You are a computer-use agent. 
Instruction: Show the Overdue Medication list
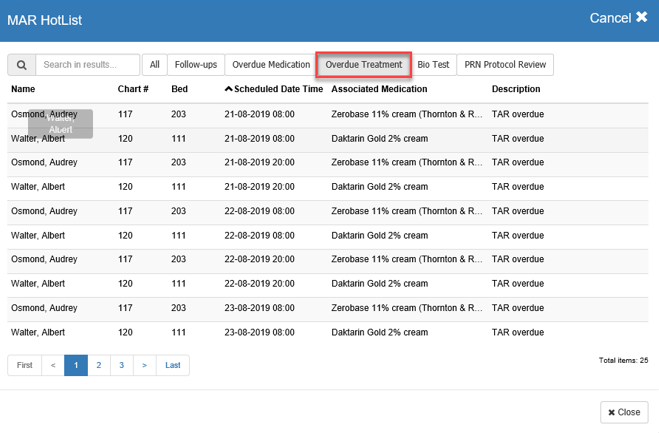pyautogui.click(x=271, y=65)
